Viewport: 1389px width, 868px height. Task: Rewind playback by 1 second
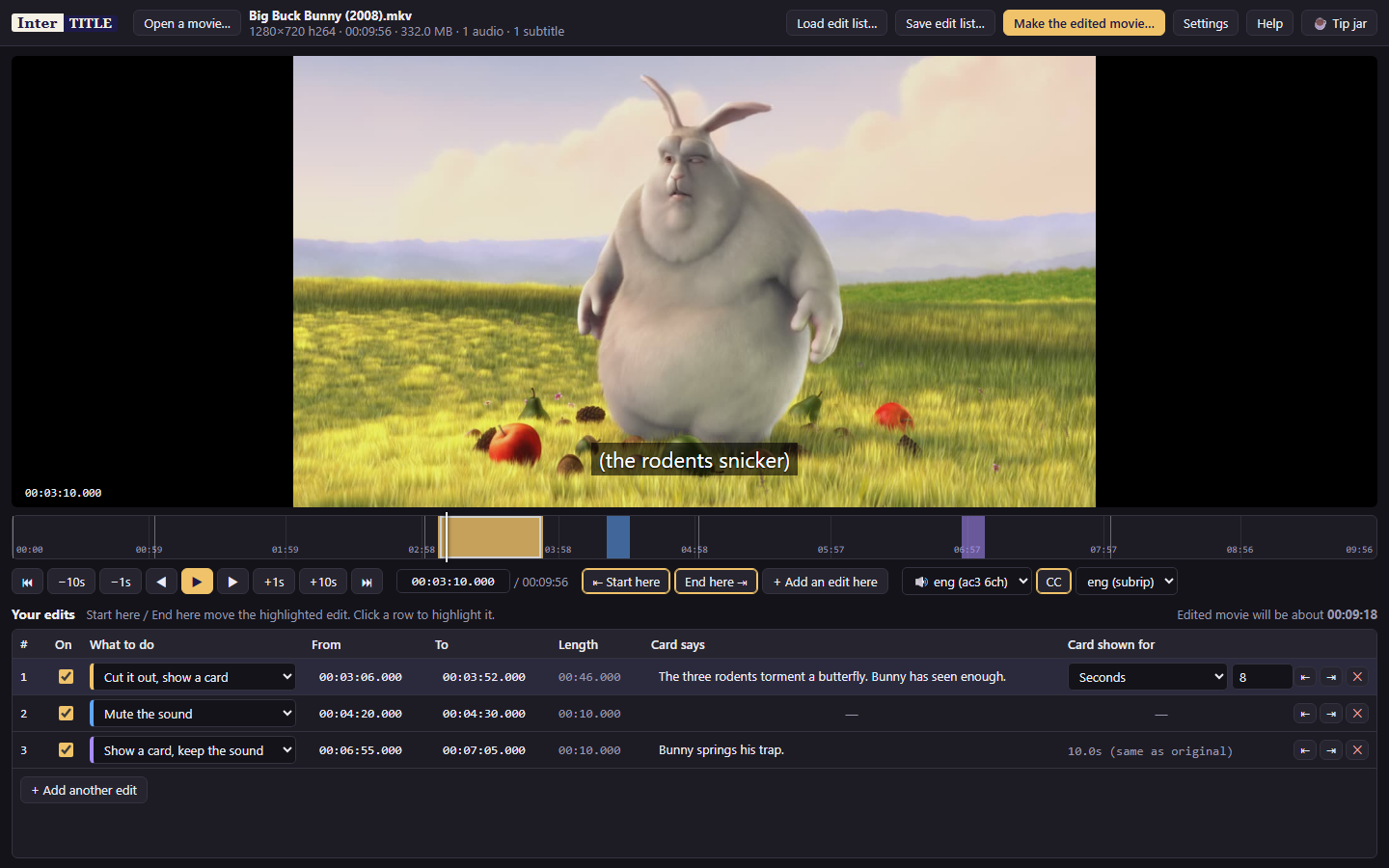click(121, 582)
